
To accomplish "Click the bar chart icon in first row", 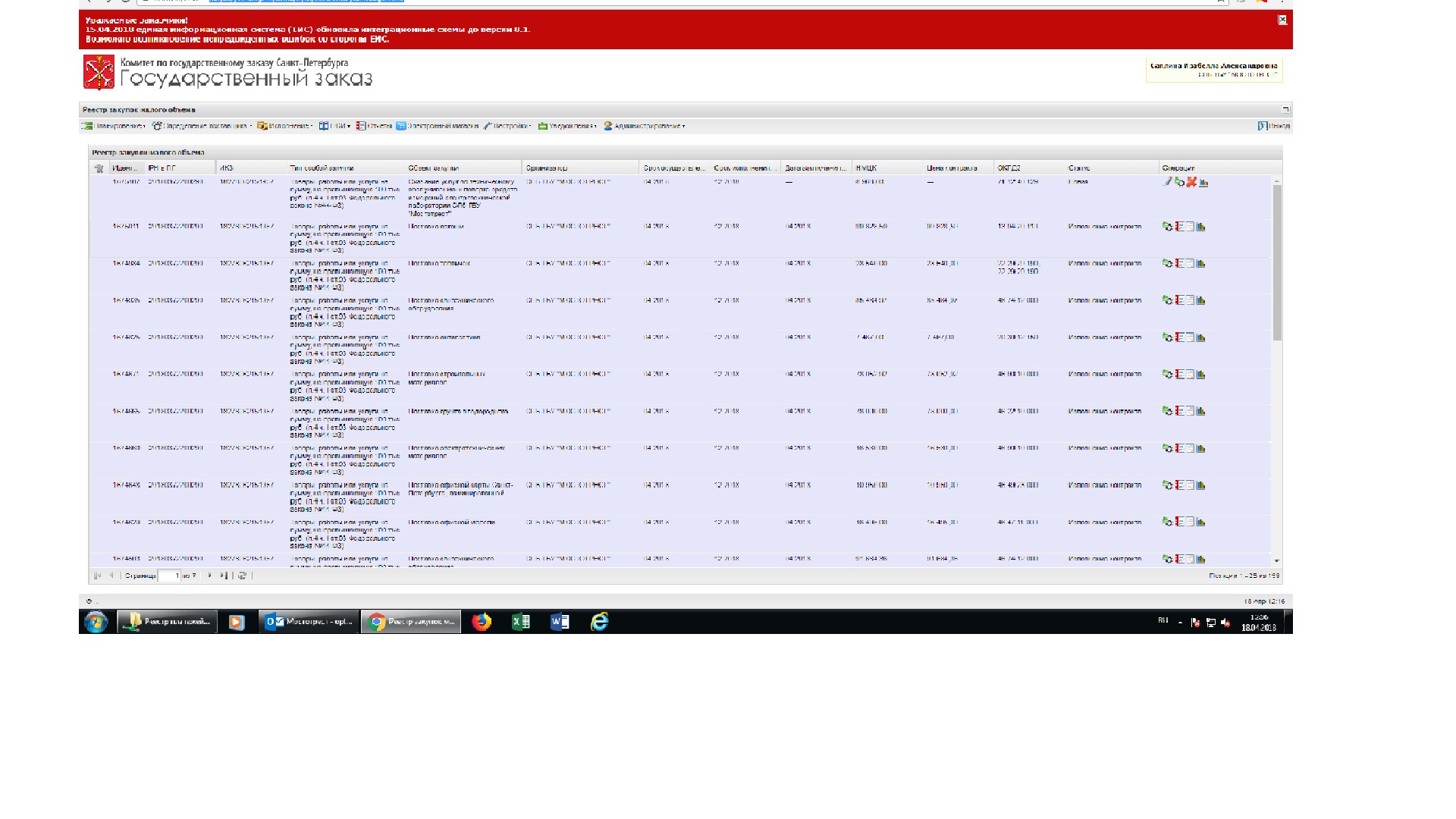I will (x=1203, y=183).
